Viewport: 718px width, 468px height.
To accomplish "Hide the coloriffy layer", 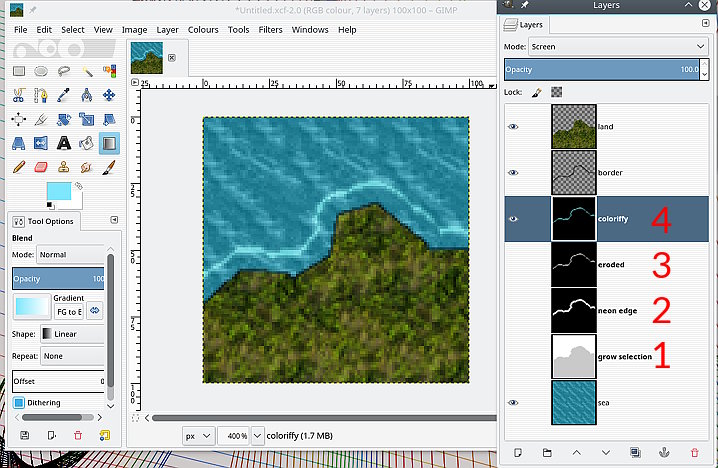I will coord(513,219).
